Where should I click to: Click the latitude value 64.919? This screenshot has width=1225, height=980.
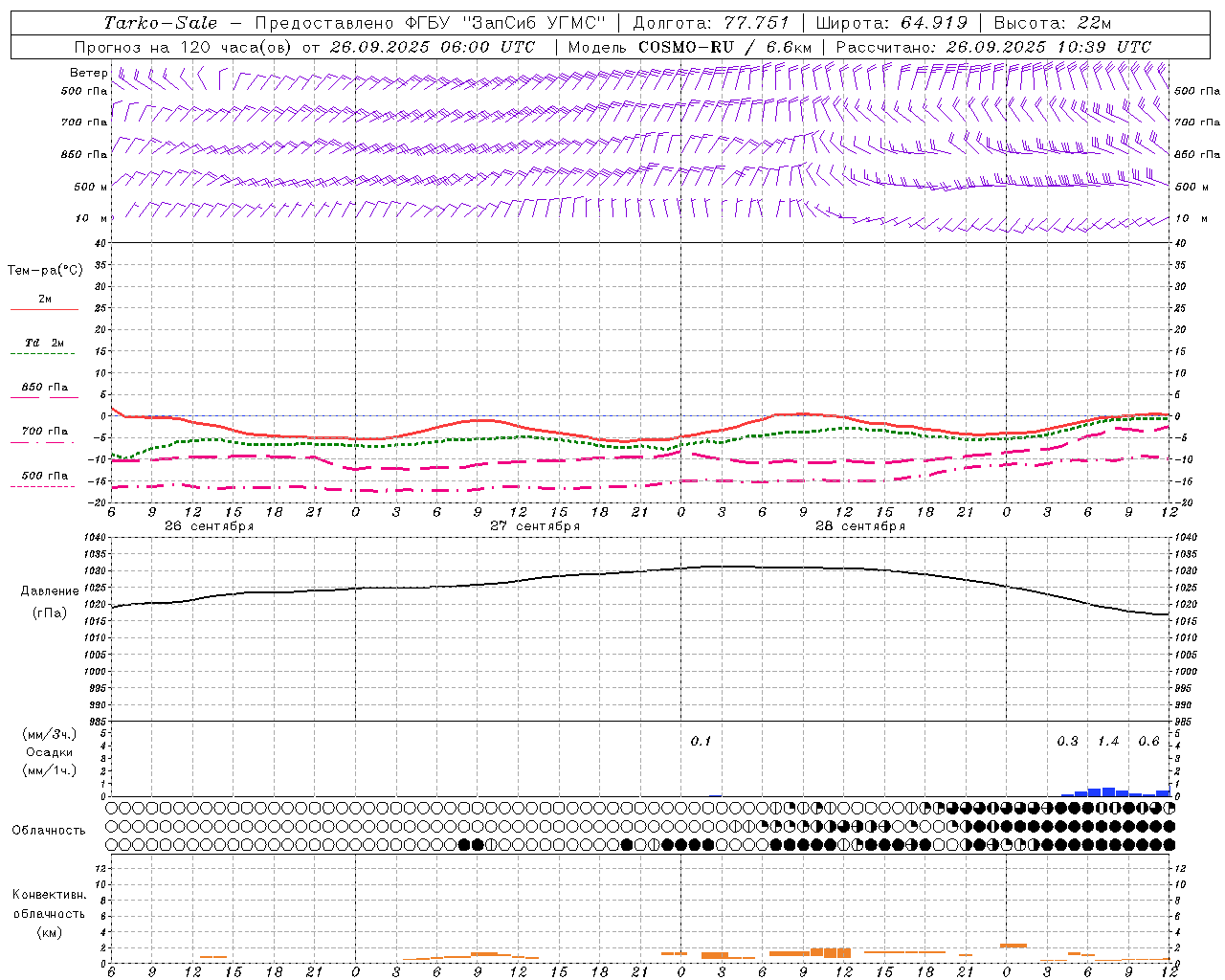point(933,23)
